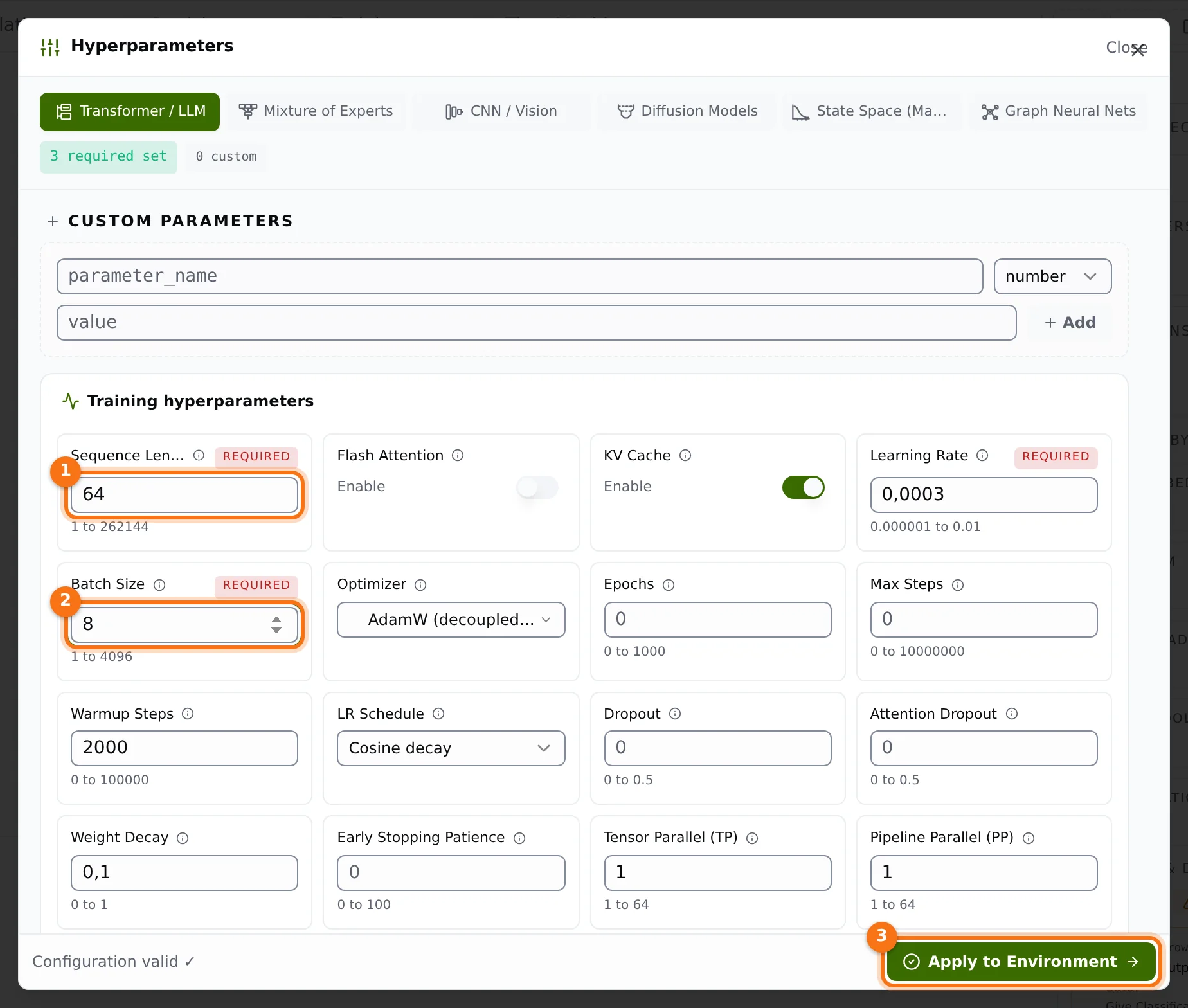Click the Tensor Parallel info icon
Screen dimensions: 1188x1008
point(752,838)
